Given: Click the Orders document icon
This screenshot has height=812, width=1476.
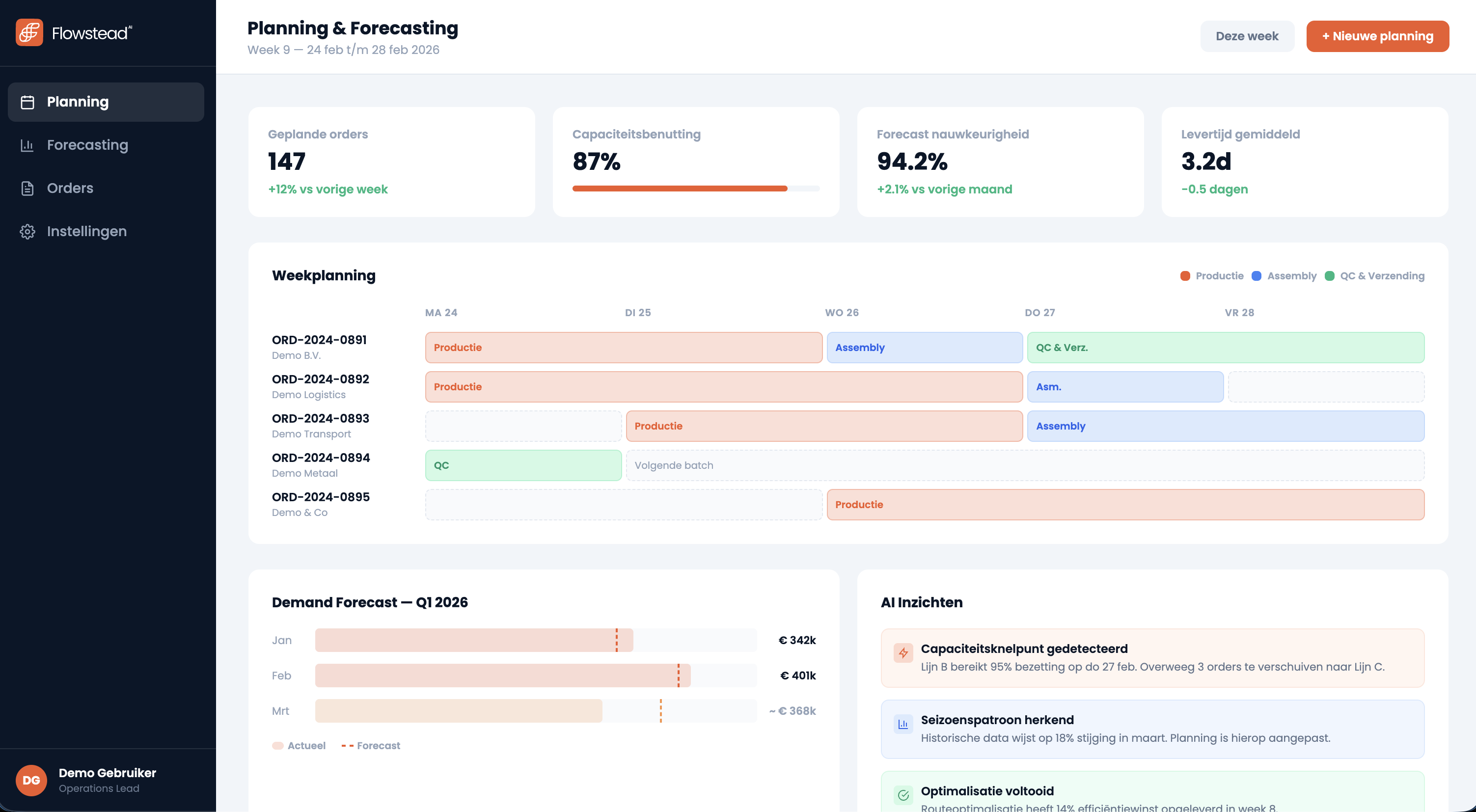Looking at the screenshot, I should (27, 189).
